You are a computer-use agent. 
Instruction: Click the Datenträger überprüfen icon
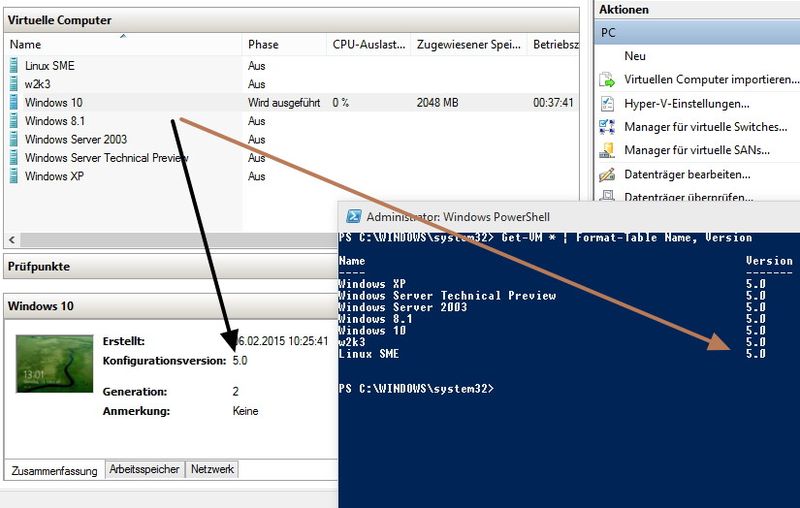tap(607, 195)
